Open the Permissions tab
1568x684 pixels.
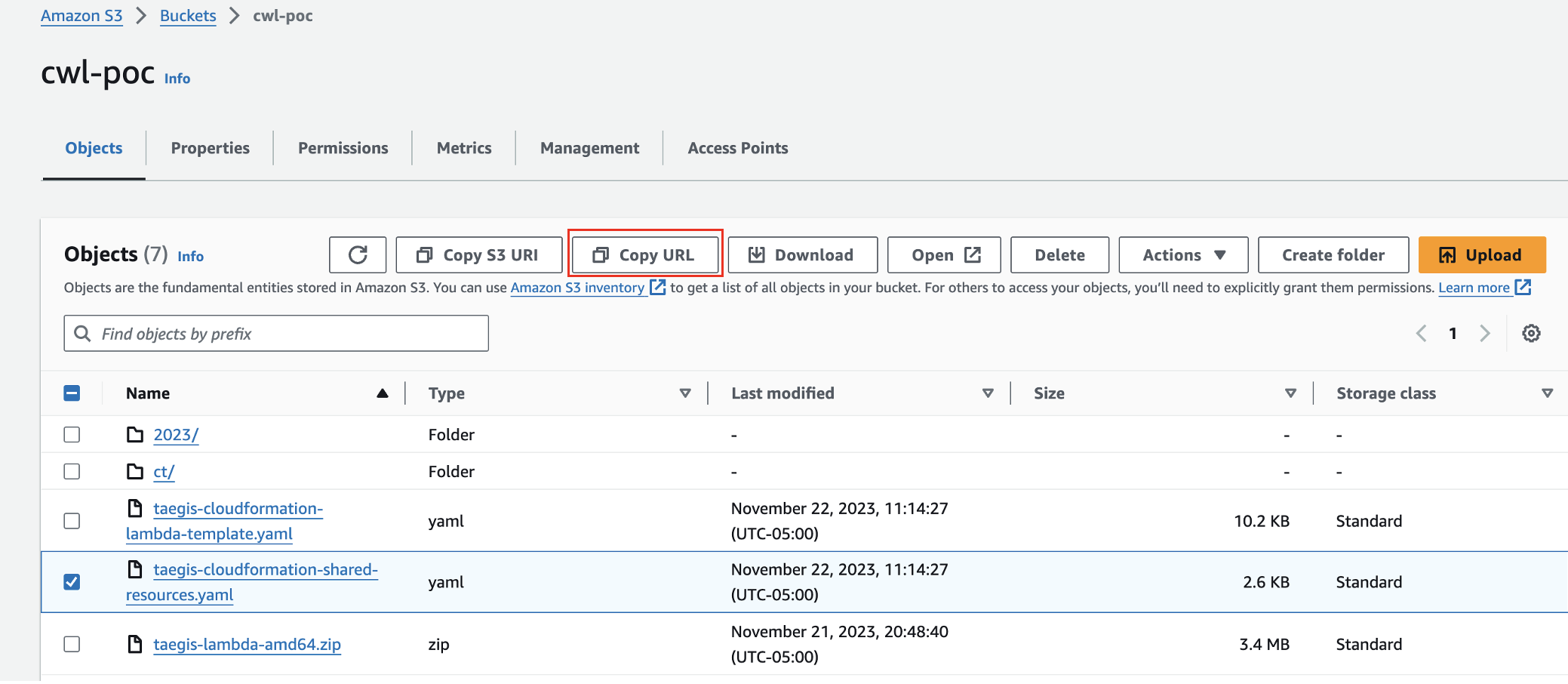[343, 148]
